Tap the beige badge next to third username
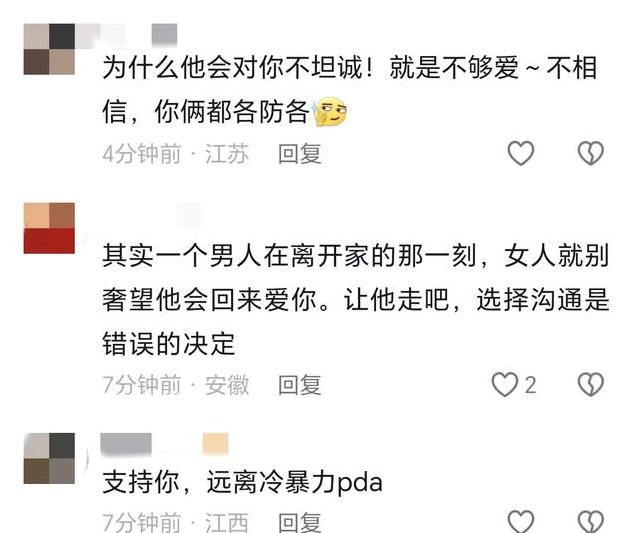 [x=216, y=443]
